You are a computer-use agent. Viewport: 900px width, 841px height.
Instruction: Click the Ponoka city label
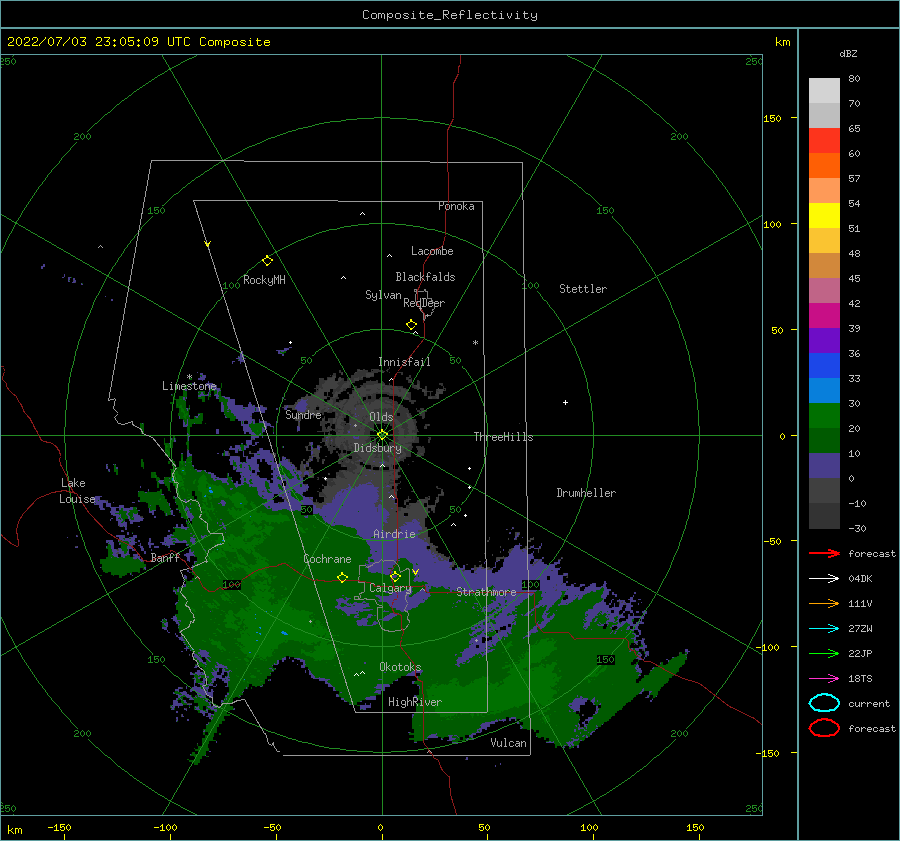coord(456,206)
